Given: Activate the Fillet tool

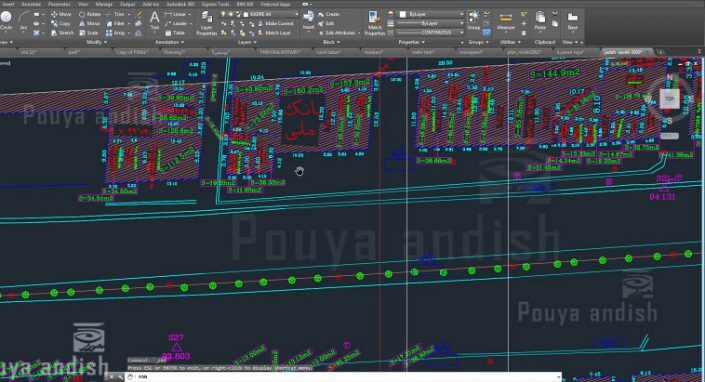Looking at the screenshot, I should [x=116, y=23].
